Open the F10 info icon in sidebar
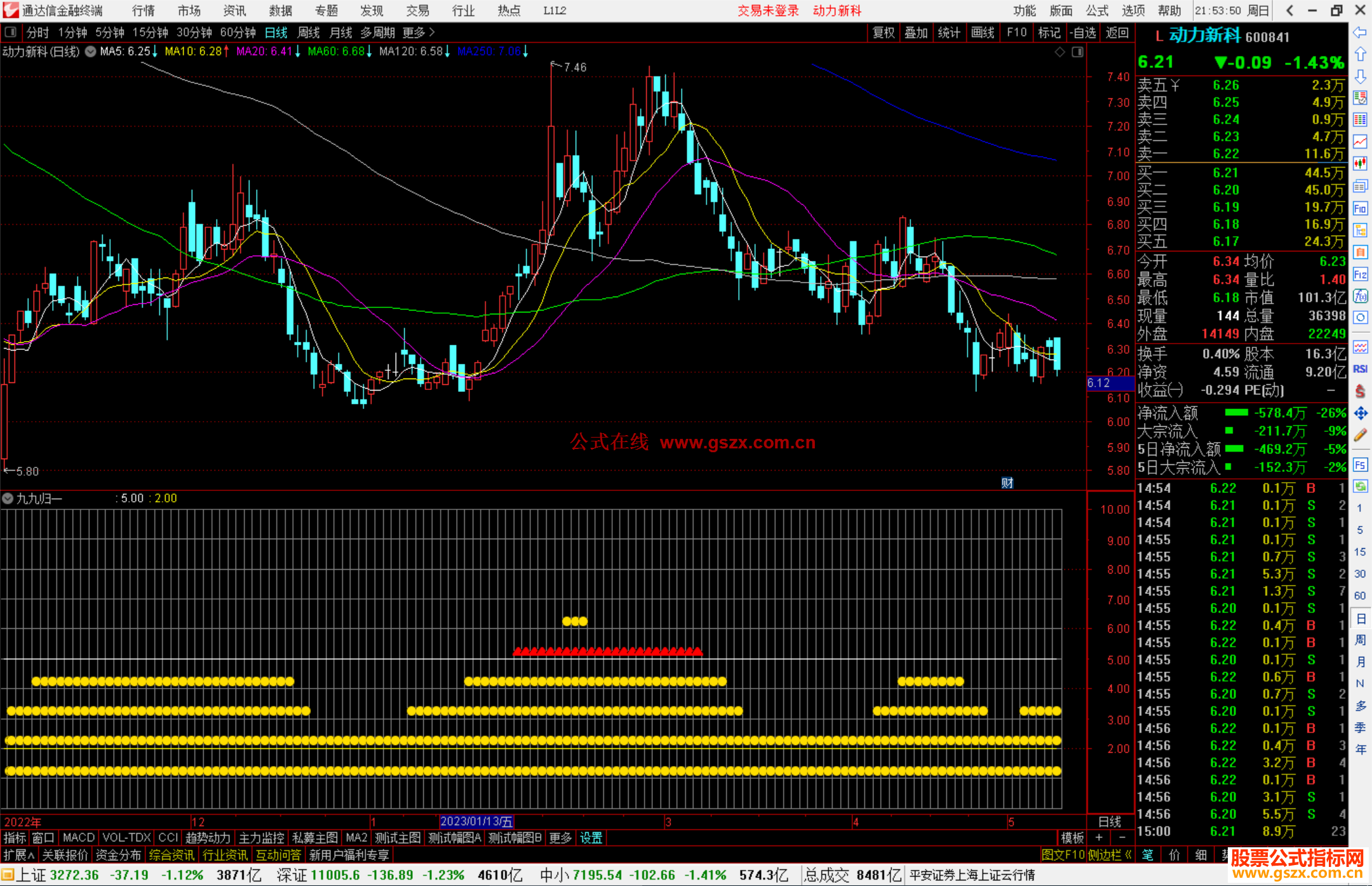Screen dimensions: 1372x886 [x=1360, y=208]
